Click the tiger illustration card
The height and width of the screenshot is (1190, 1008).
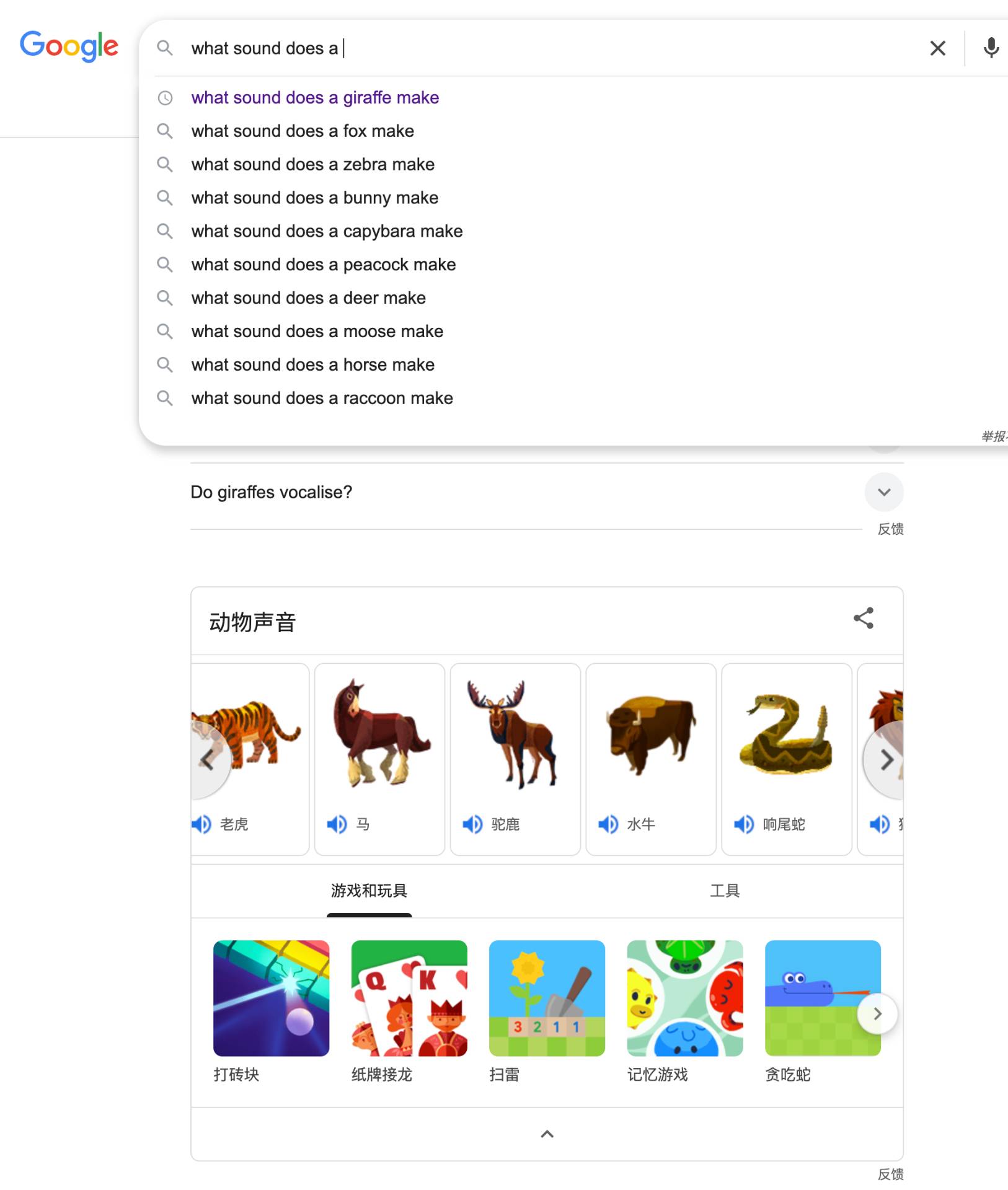tap(250, 760)
